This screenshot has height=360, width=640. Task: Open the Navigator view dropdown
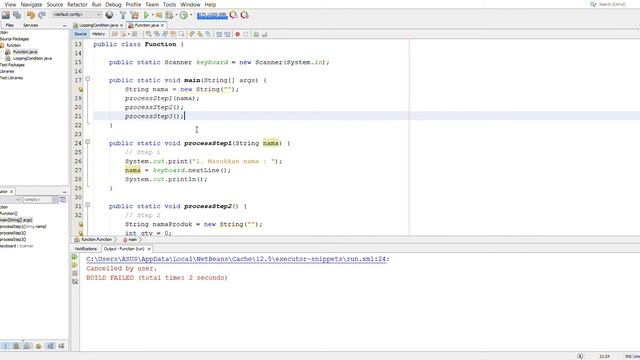click(x=18, y=200)
